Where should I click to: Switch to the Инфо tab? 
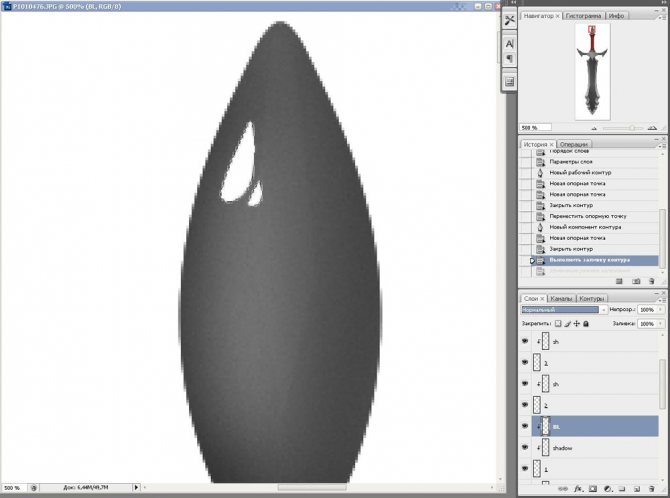point(616,16)
